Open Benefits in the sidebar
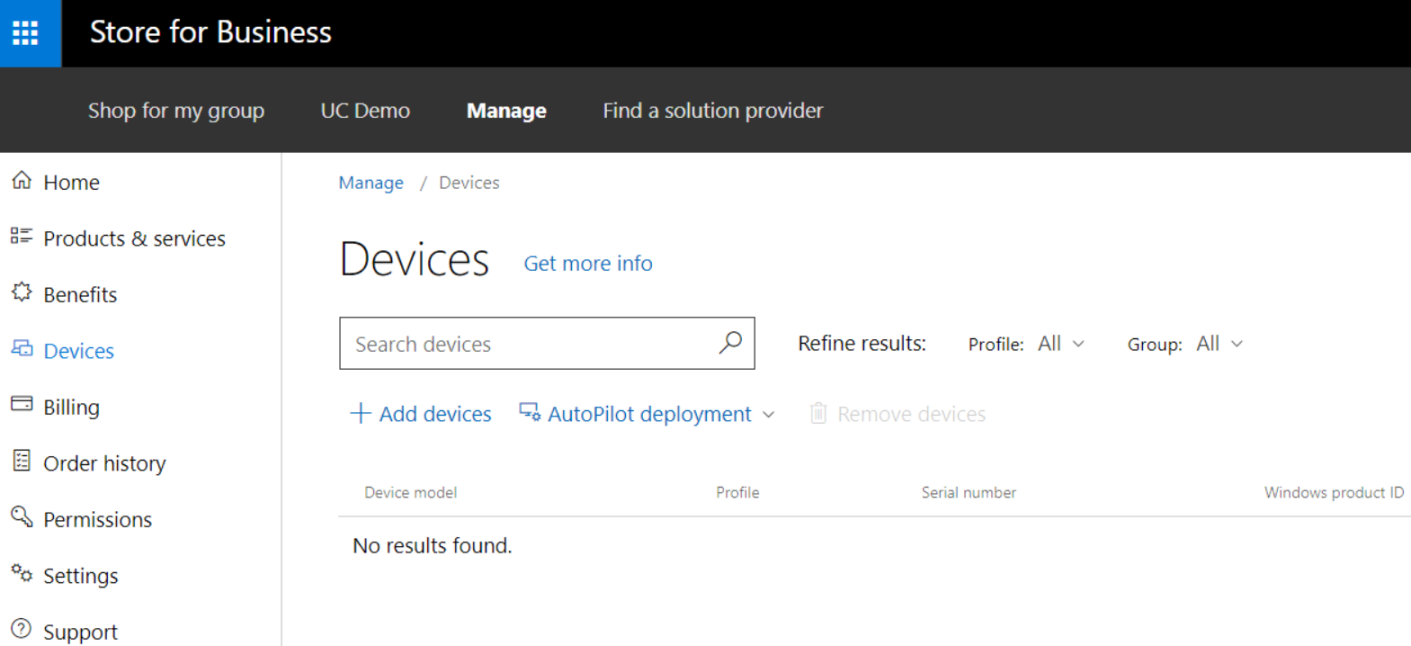The height and width of the screenshot is (646, 1411). pos(80,294)
